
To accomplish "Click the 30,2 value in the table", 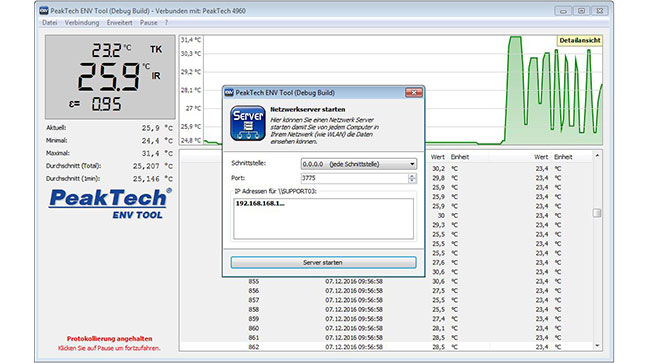I will click(x=438, y=169).
